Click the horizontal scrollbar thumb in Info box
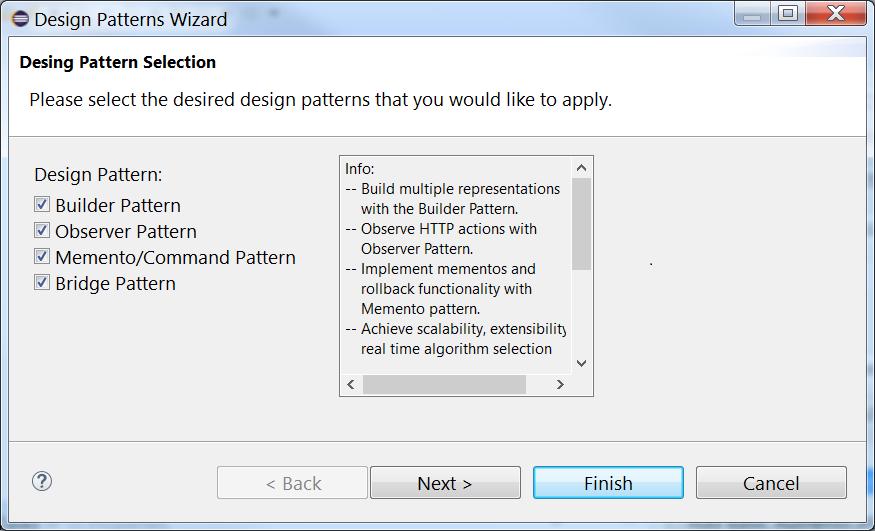The image size is (875, 531). click(444, 384)
